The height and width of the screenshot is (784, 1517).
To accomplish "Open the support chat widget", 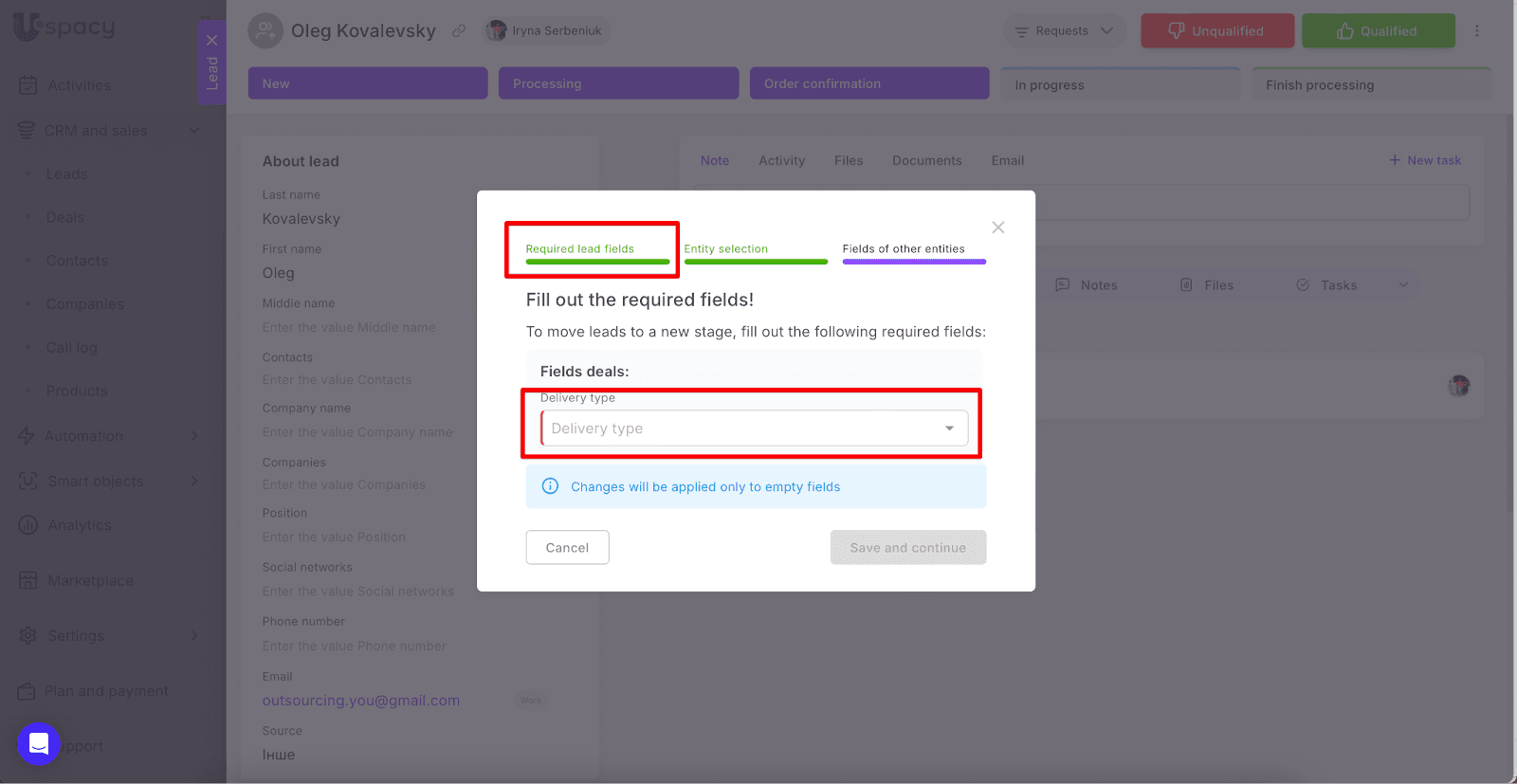I will (39, 744).
